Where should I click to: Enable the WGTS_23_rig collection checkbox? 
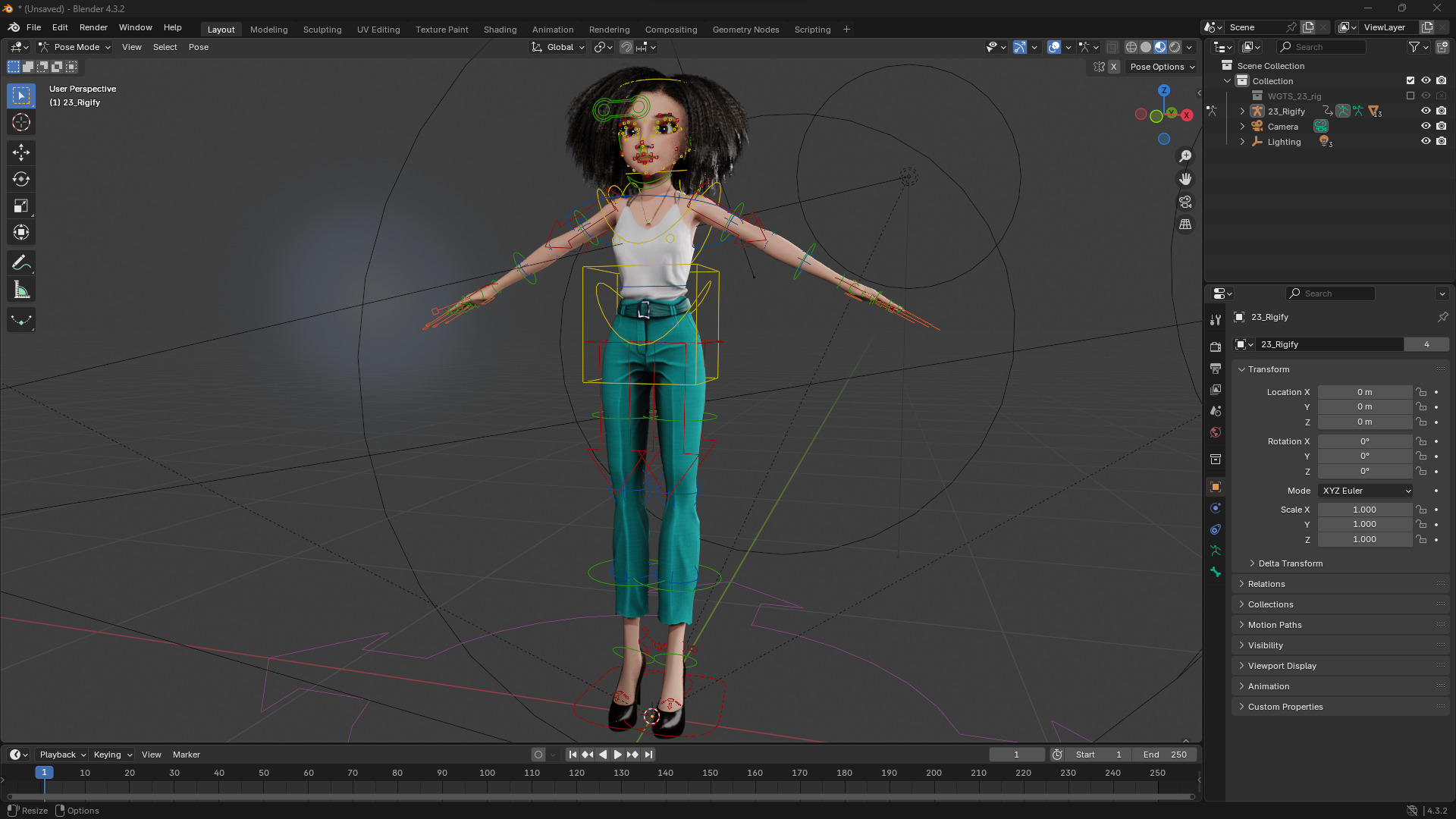[1410, 96]
